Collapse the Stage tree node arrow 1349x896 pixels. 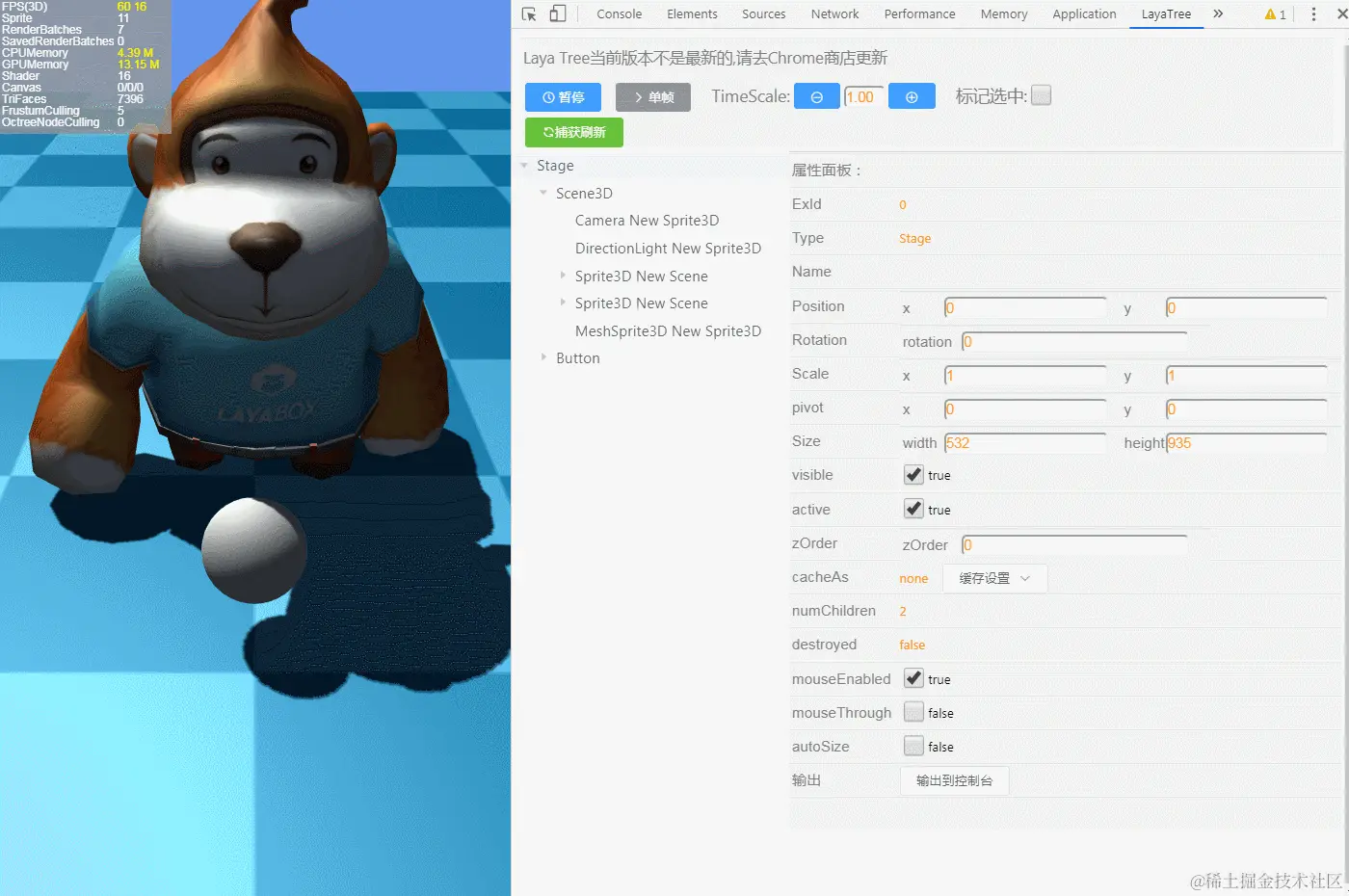tap(524, 166)
